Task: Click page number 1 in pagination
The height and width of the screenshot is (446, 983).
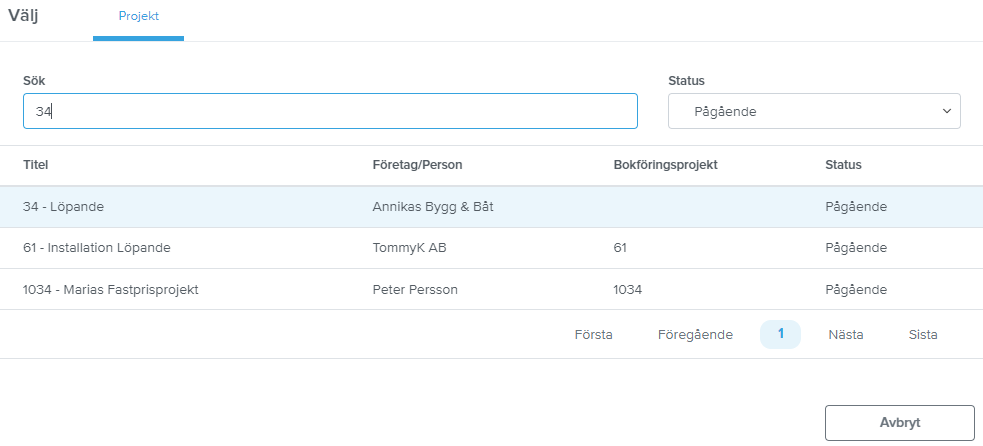Action: tap(781, 334)
